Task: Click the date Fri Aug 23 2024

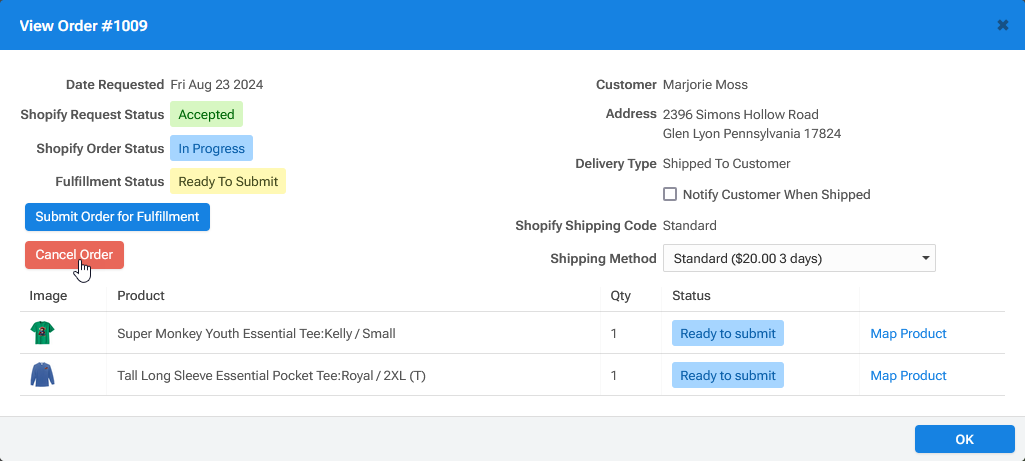Action: 217,84
